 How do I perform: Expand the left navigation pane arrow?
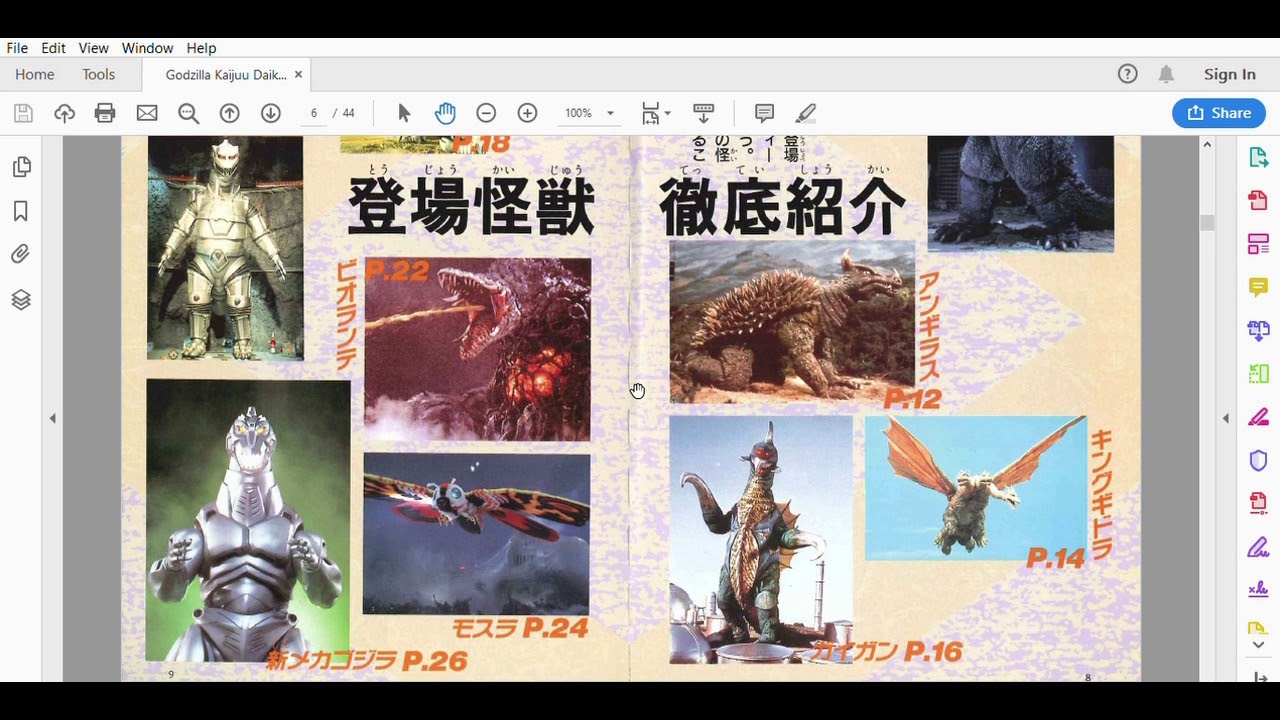52,418
